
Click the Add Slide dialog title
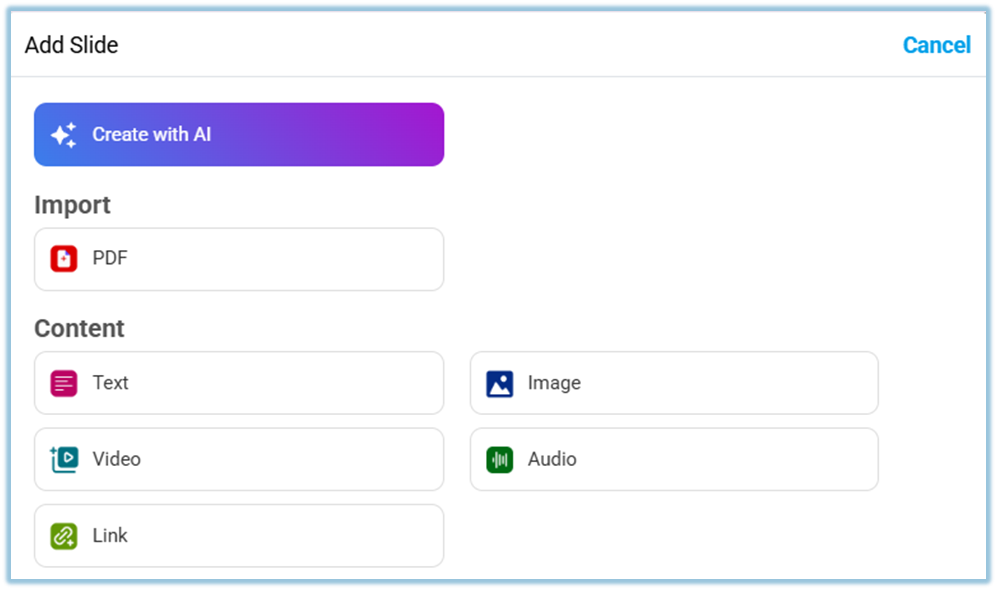click(71, 45)
